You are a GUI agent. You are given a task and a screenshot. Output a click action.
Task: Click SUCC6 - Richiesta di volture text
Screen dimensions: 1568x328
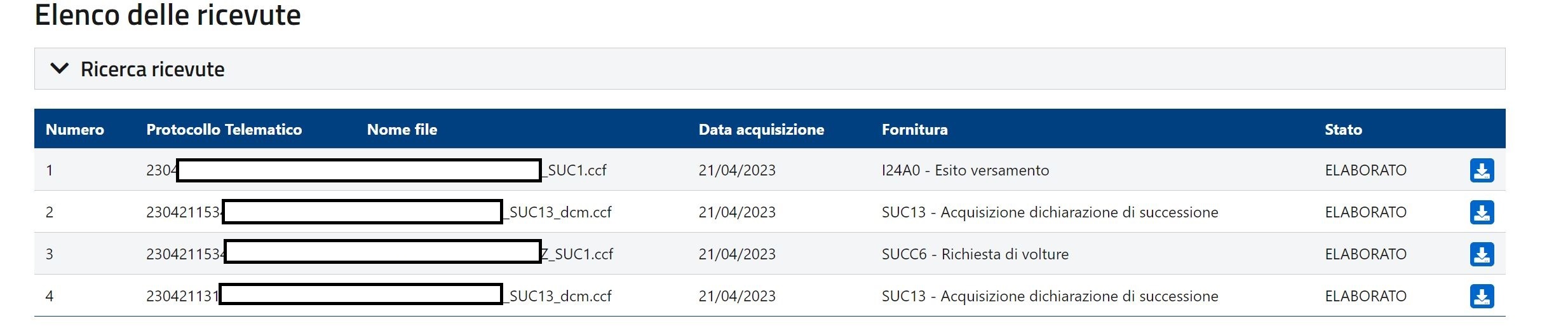(x=975, y=254)
